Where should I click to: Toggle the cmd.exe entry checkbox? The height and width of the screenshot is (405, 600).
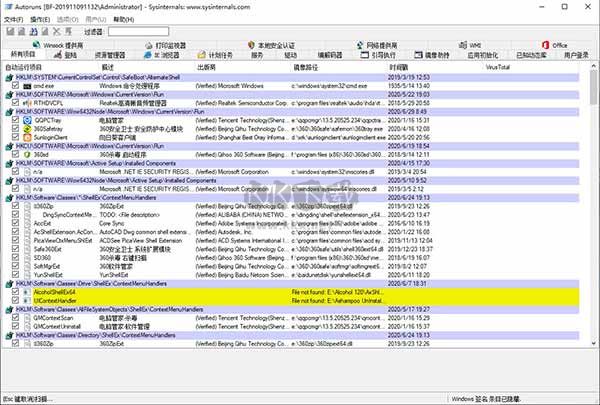pyautogui.click(x=14, y=87)
